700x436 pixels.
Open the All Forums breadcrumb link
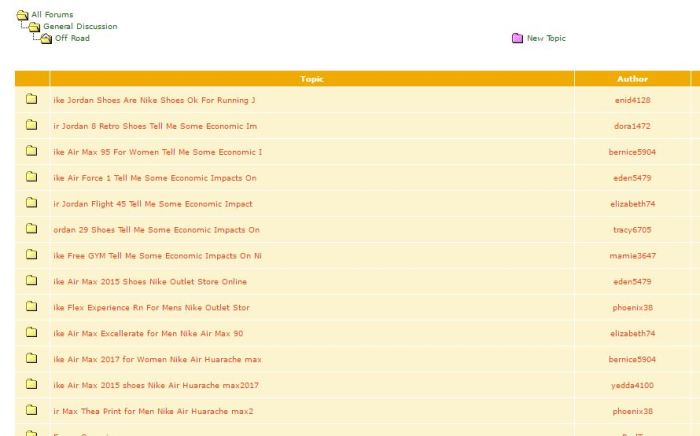click(52, 14)
